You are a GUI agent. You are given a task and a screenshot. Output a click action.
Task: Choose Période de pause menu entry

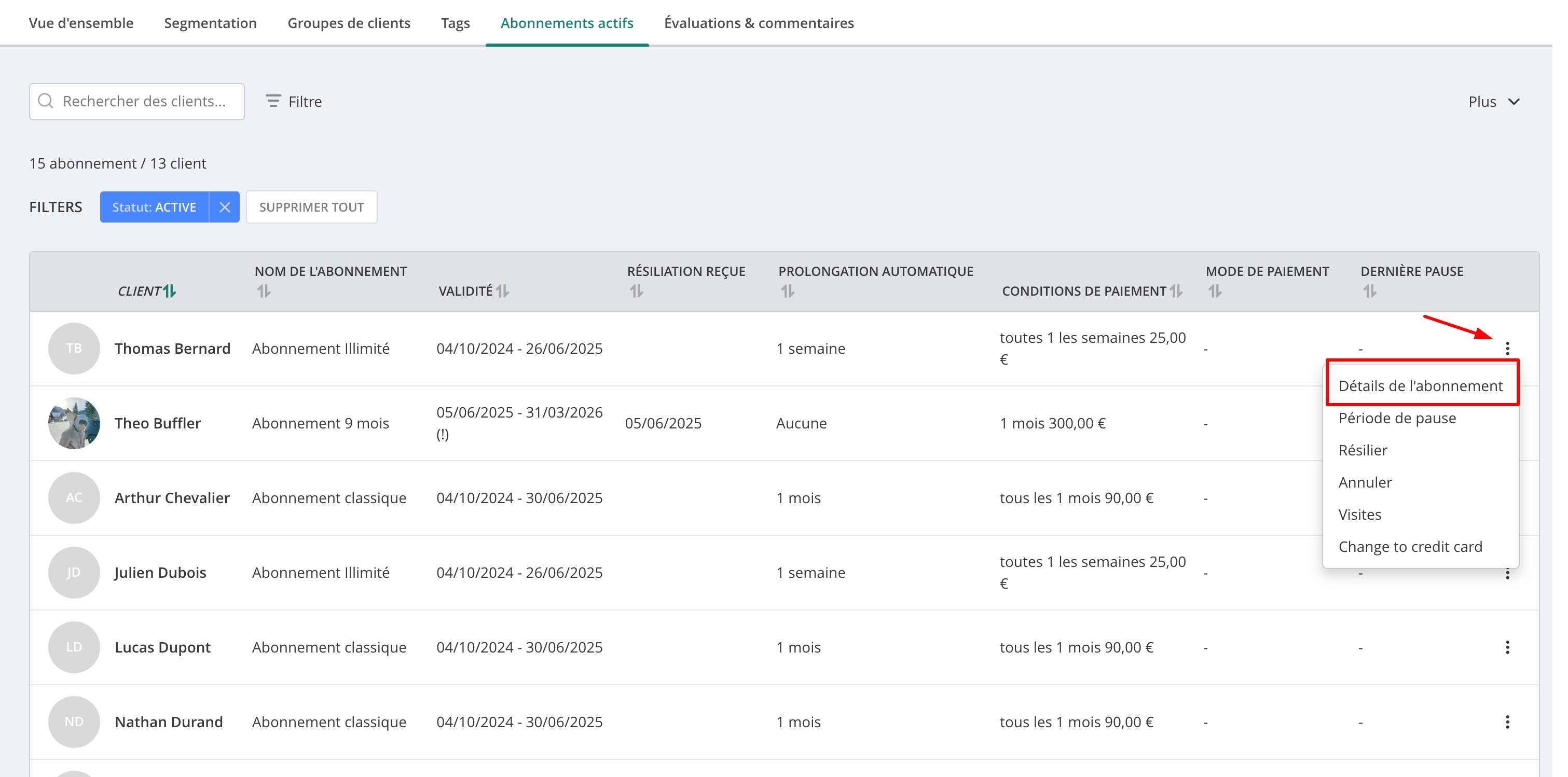pos(1421,418)
